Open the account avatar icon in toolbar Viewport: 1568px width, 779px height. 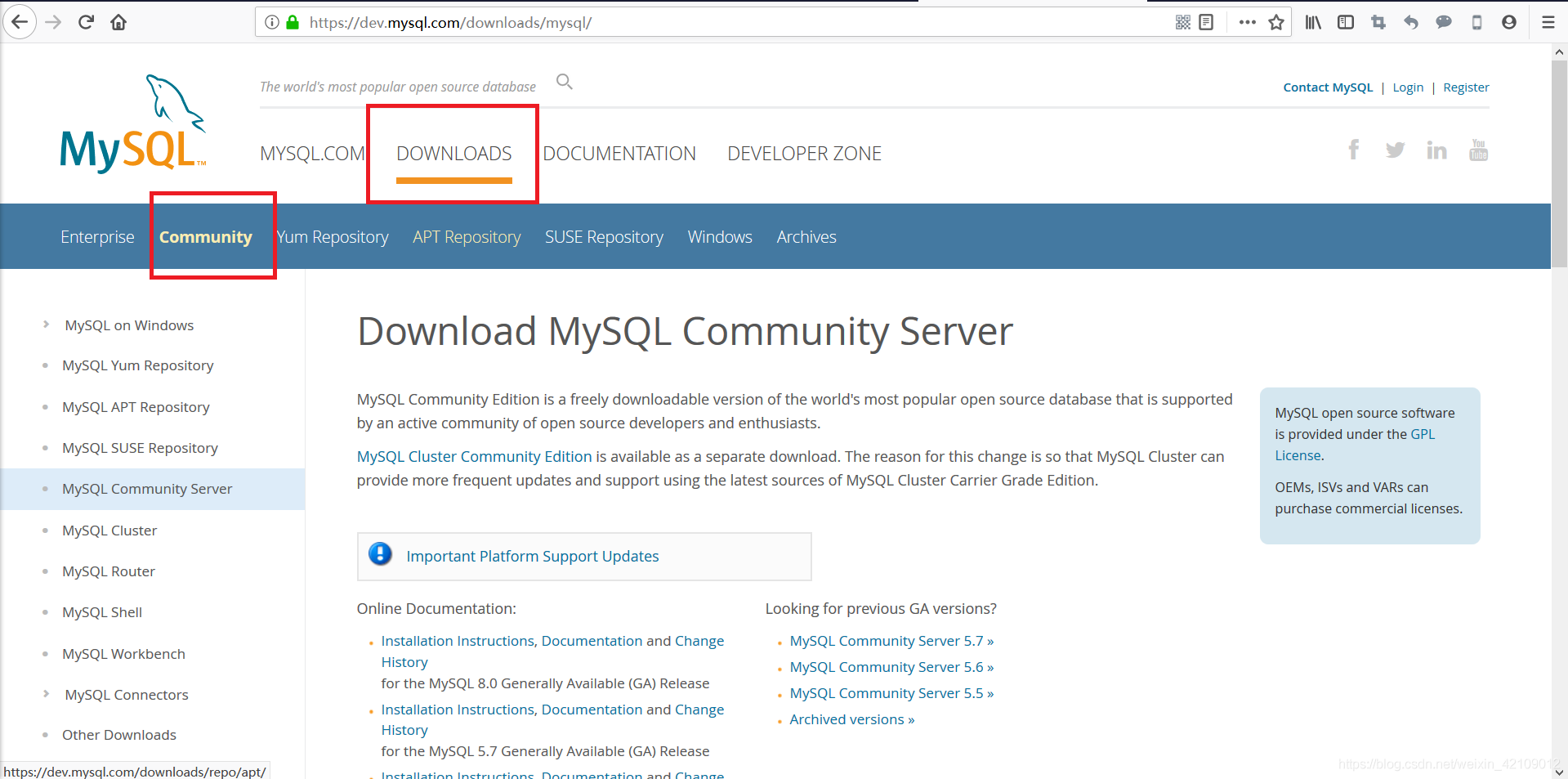[x=1509, y=22]
